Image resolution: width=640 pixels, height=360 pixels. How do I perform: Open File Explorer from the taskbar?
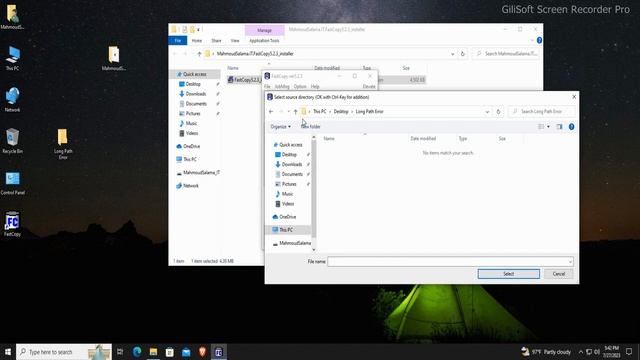153,352
